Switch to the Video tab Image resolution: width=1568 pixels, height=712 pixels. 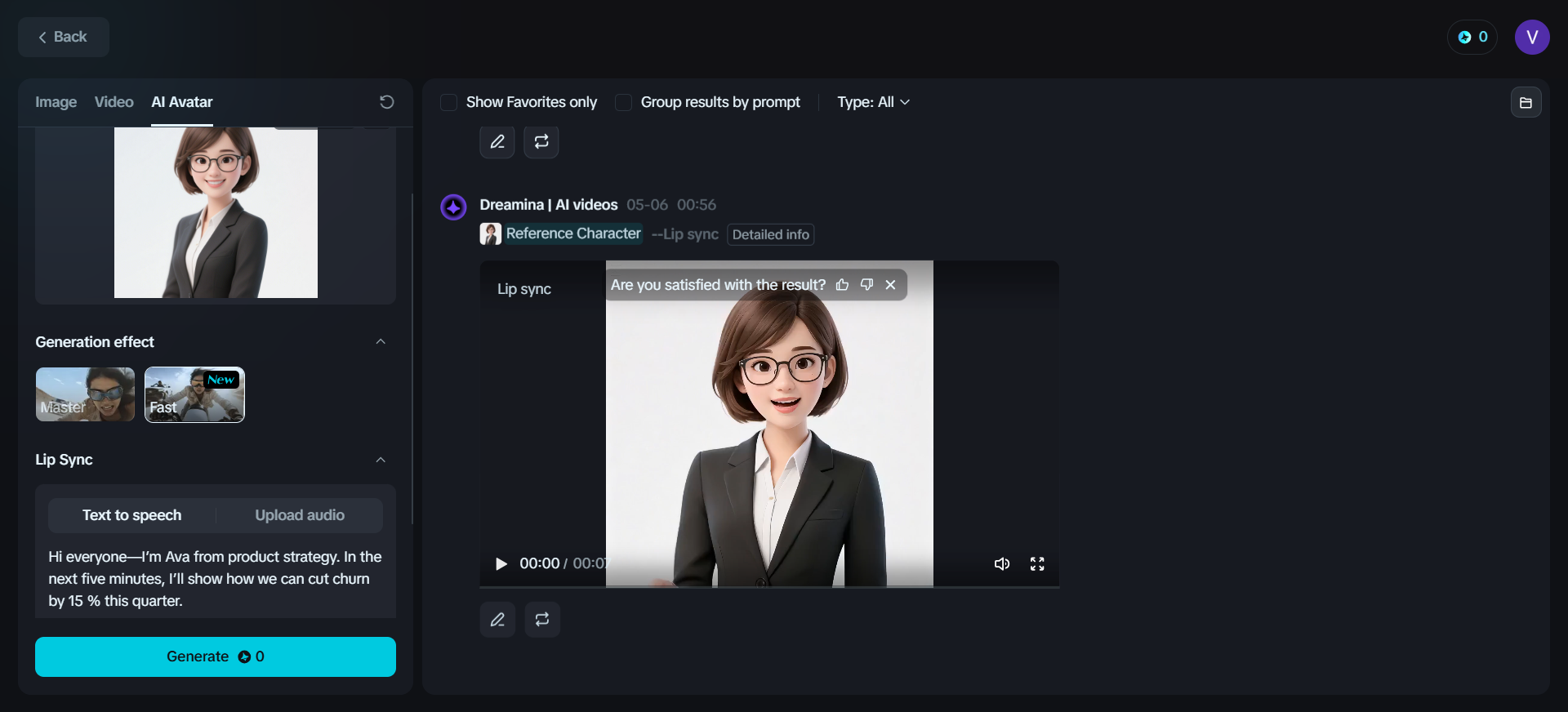tap(114, 102)
